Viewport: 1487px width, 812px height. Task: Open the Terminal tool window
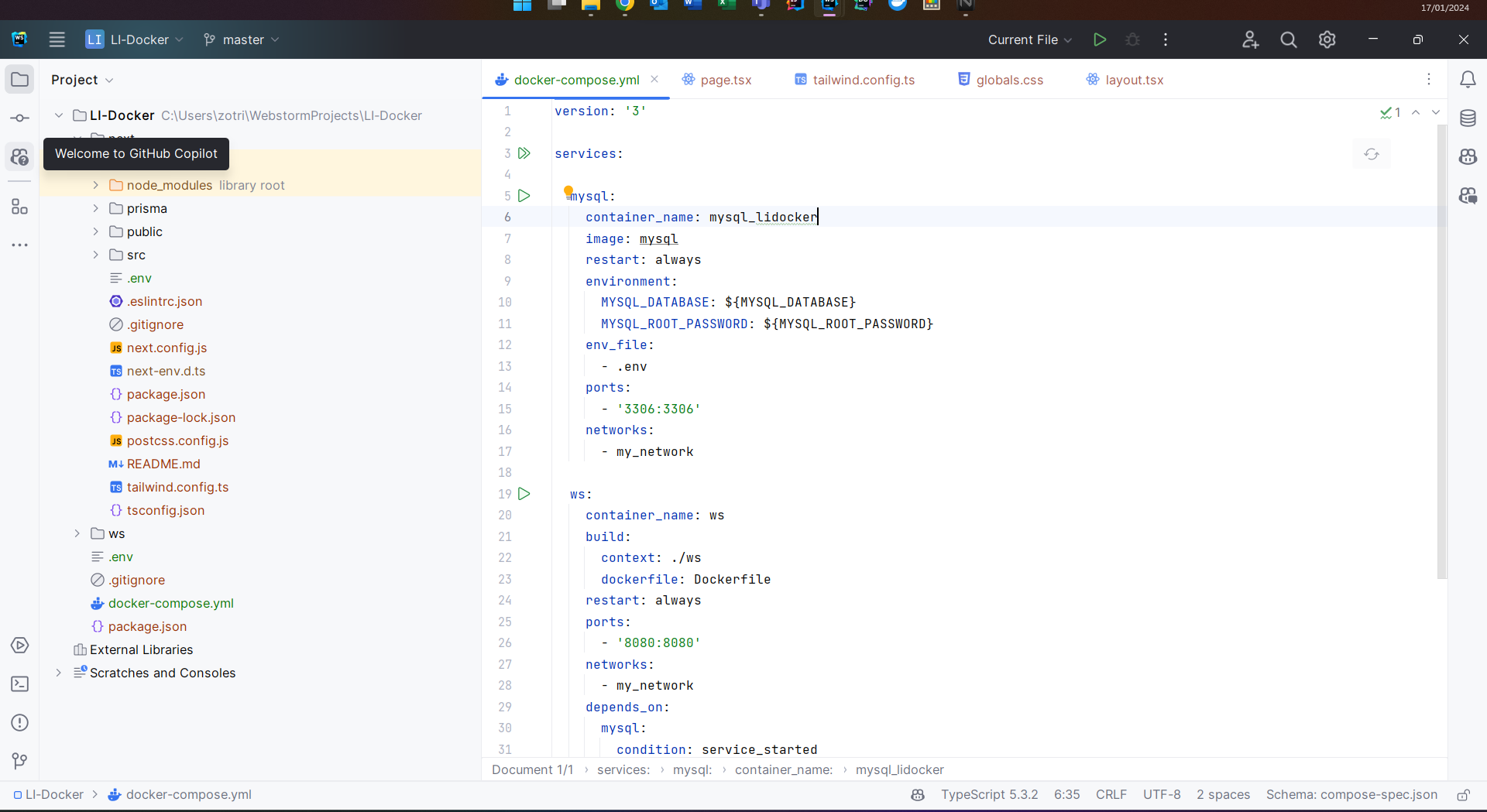coord(20,684)
